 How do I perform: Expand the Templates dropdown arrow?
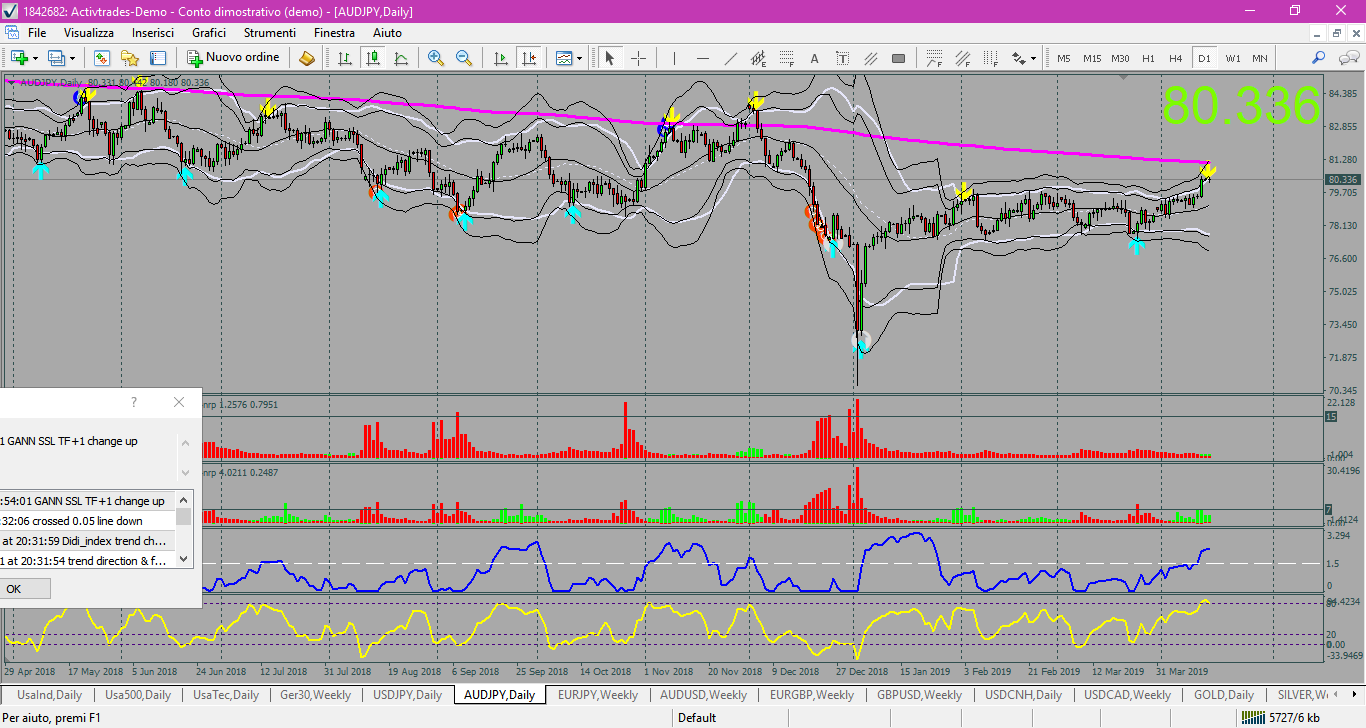pyautogui.click(x=580, y=58)
